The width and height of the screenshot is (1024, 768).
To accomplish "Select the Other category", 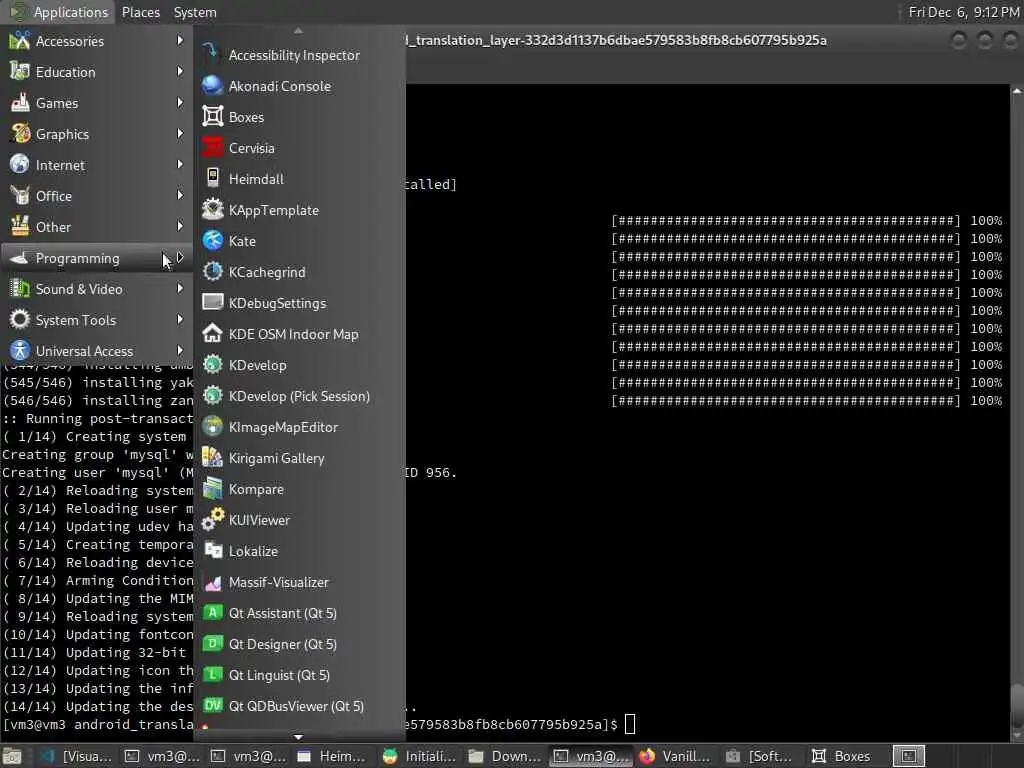I will (96, 227).
